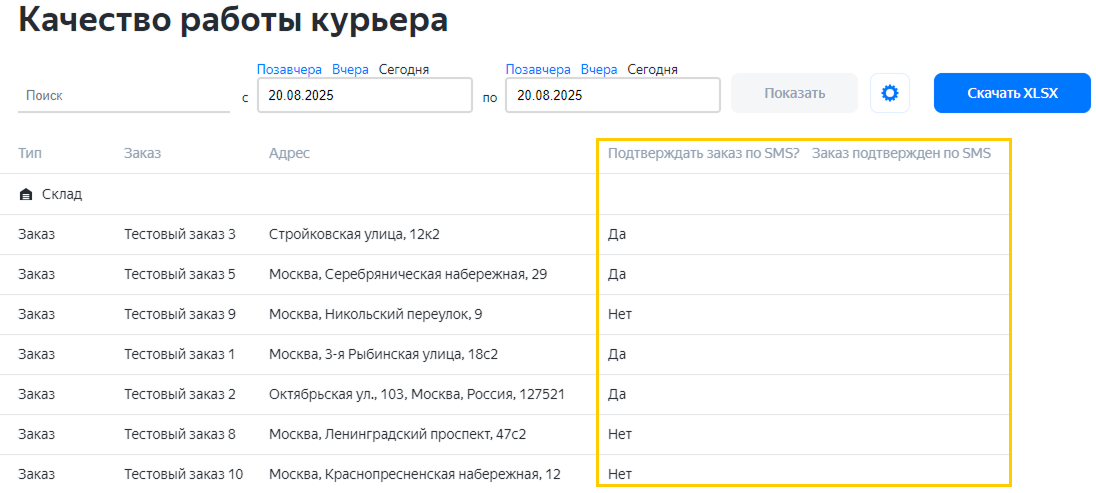This screenshot has height=493, width=1096.
Task: Open the gear settings icon
Action: tap(889, 93)
